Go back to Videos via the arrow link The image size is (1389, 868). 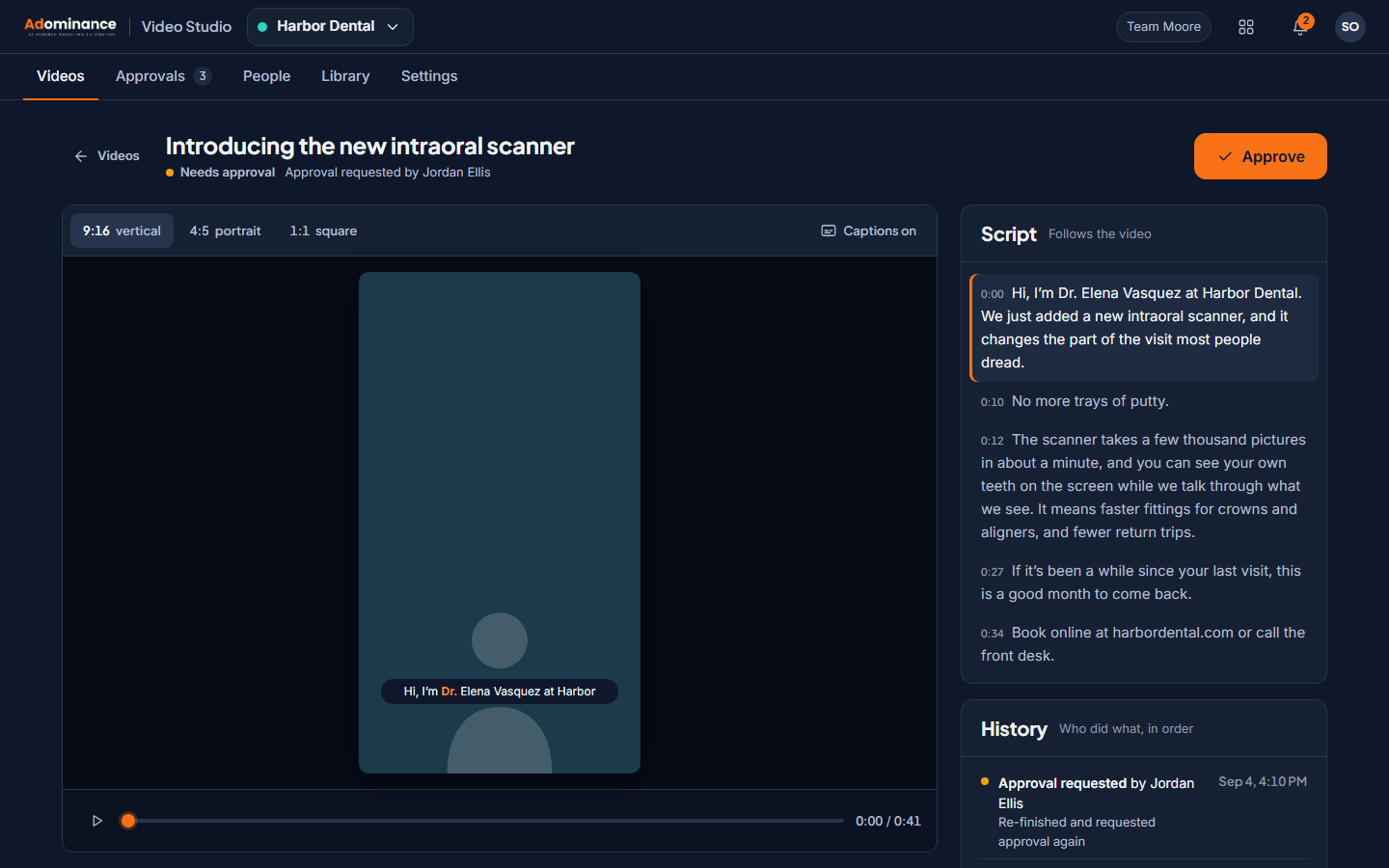[x=107, y=155]
